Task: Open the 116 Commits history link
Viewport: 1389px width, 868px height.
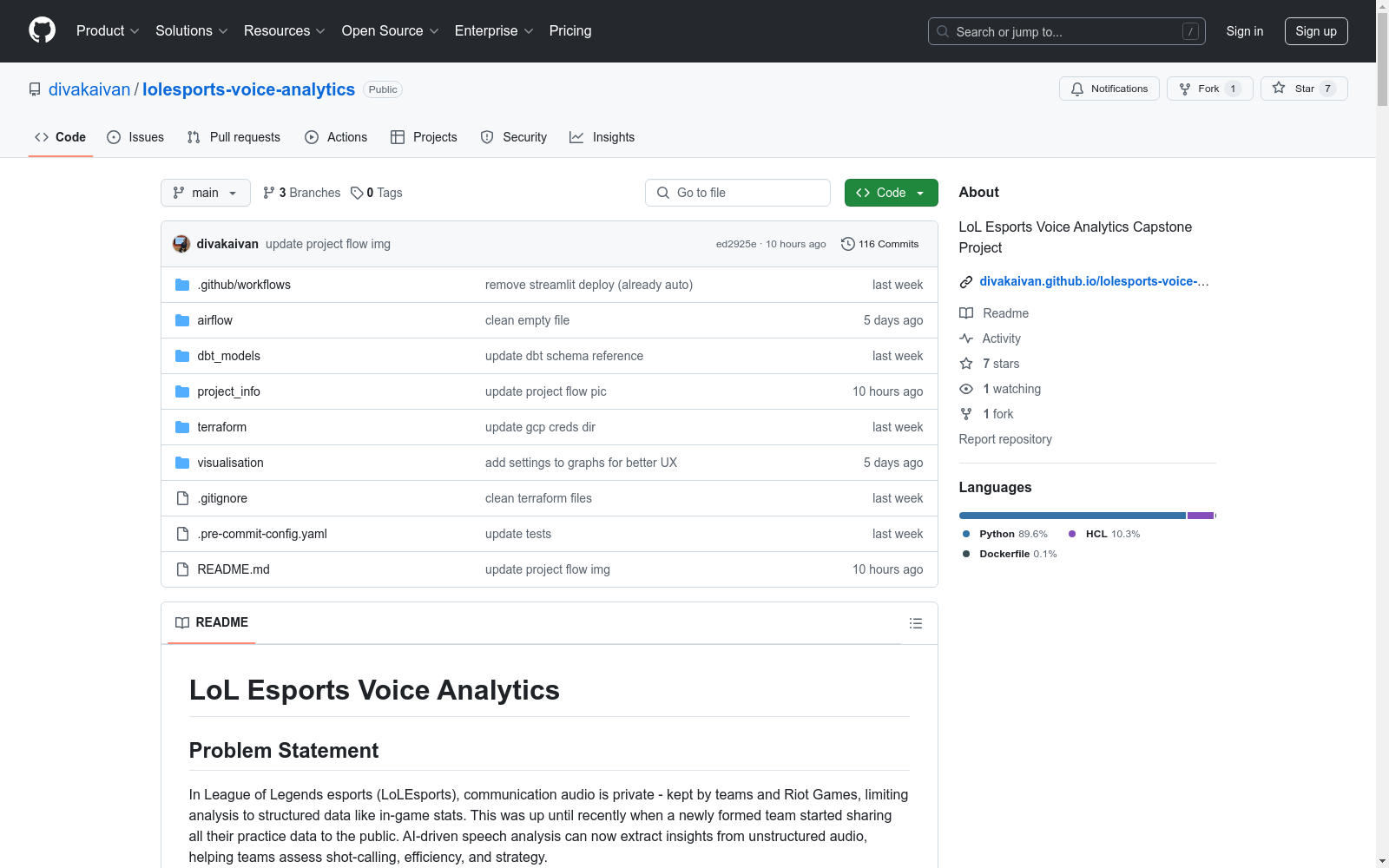Action: tap(880, 244)
